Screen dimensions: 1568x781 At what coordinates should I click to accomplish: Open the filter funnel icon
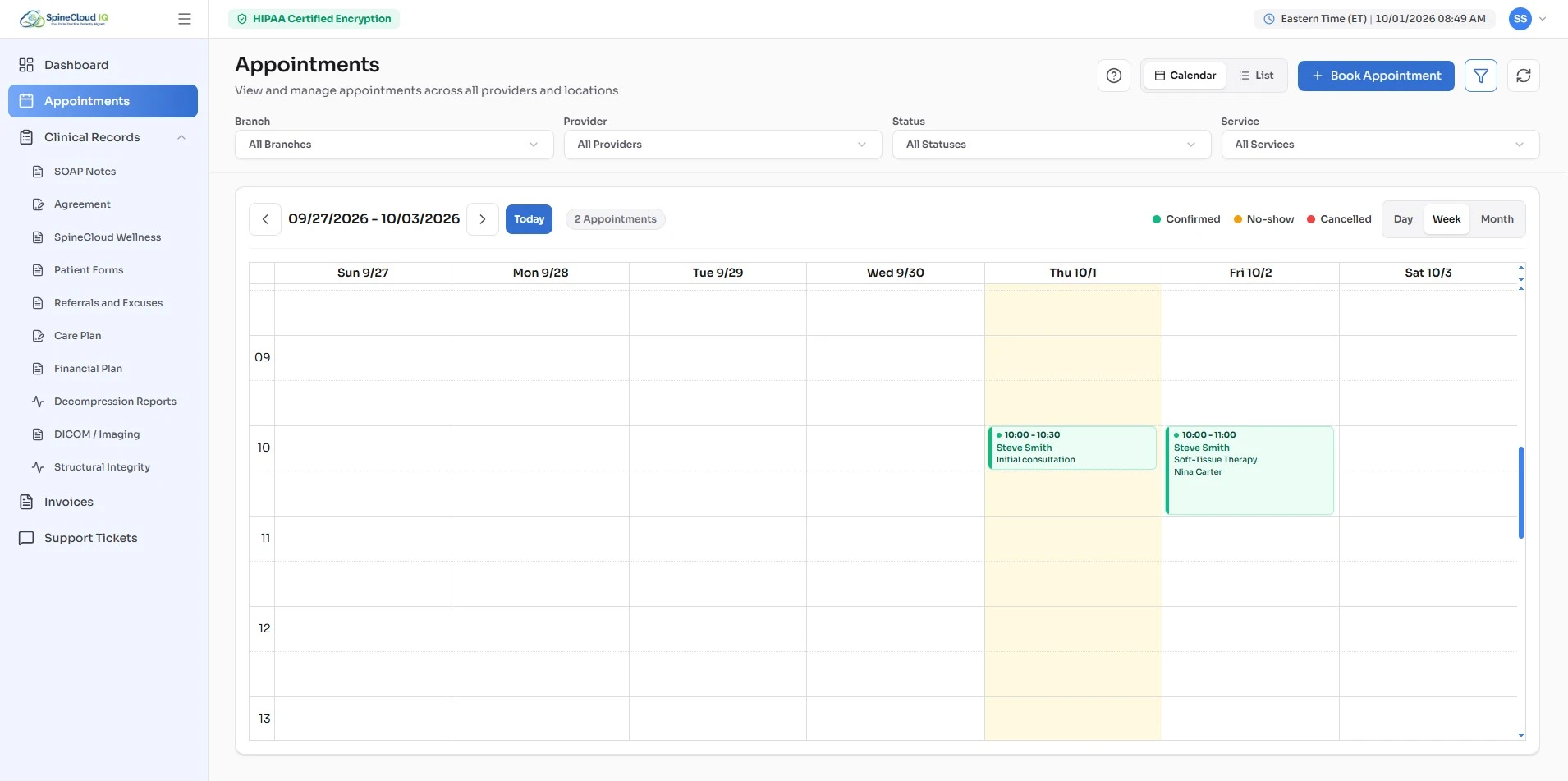point(1481,76)
